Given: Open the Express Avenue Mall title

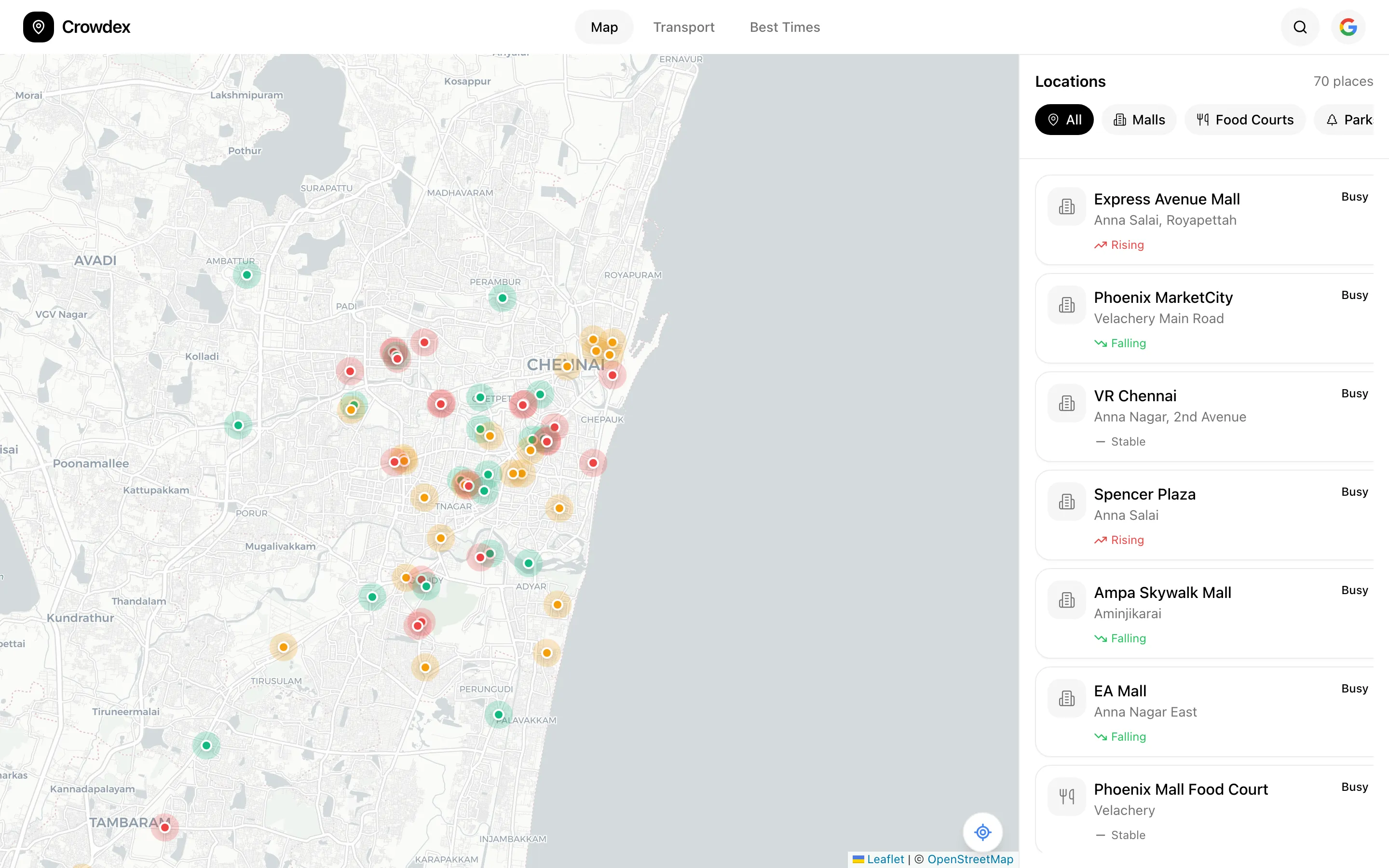Looking at the screenshot, I should click(x=1167, y=199).
